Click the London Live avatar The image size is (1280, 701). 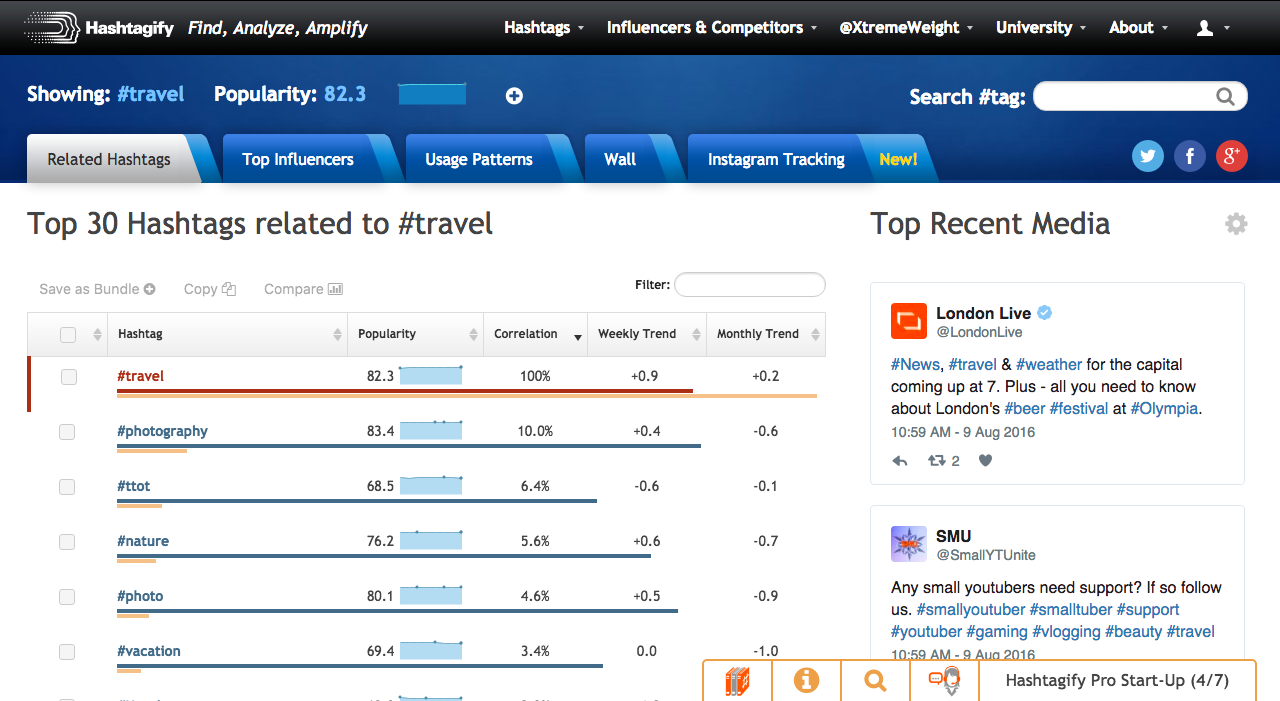[909, 321]
